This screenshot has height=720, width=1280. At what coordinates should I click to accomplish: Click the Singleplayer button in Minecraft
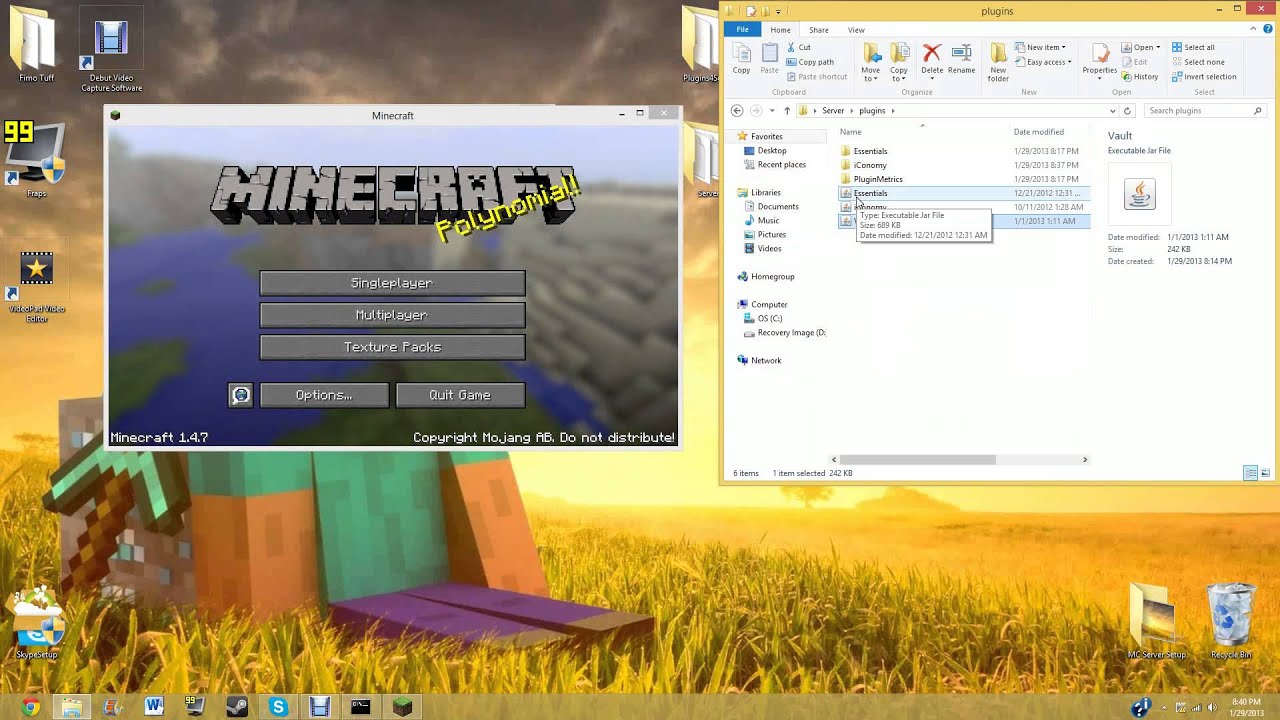(392, 283)
